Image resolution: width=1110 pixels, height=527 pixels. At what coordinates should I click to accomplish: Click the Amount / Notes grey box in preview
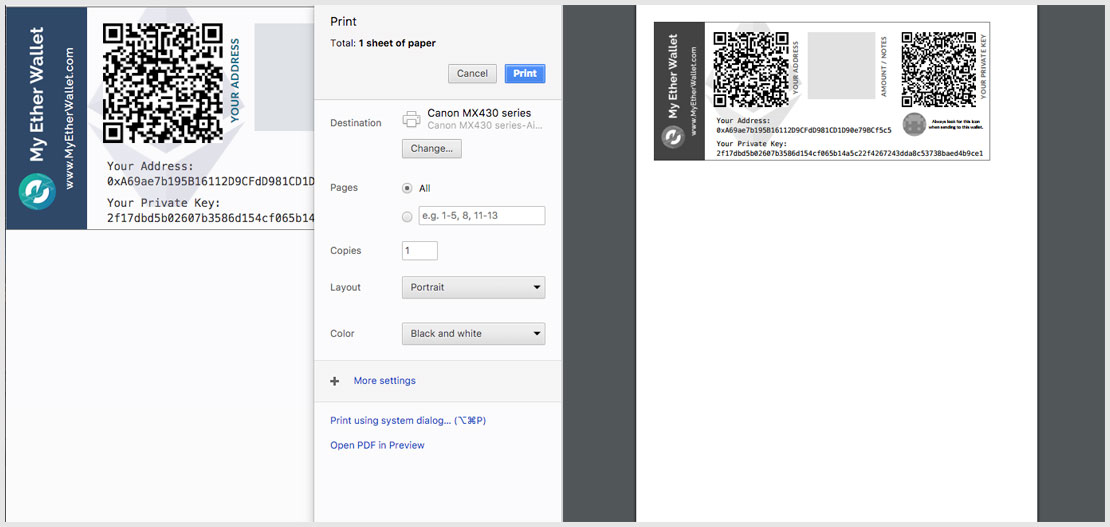(x=841, y=65)
